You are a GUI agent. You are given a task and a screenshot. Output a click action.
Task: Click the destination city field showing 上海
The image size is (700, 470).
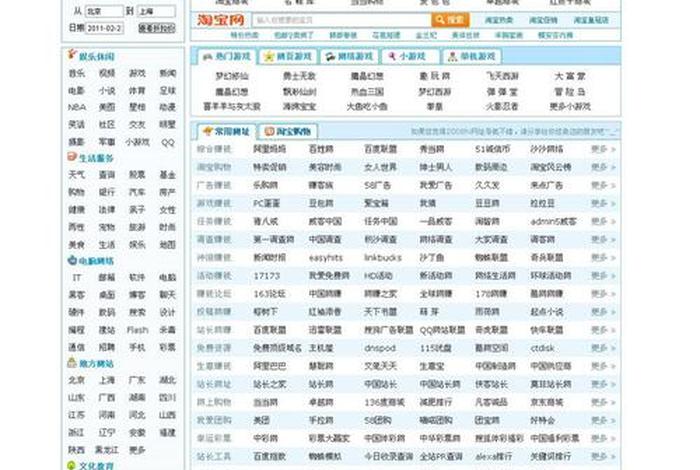coord(156,12)
